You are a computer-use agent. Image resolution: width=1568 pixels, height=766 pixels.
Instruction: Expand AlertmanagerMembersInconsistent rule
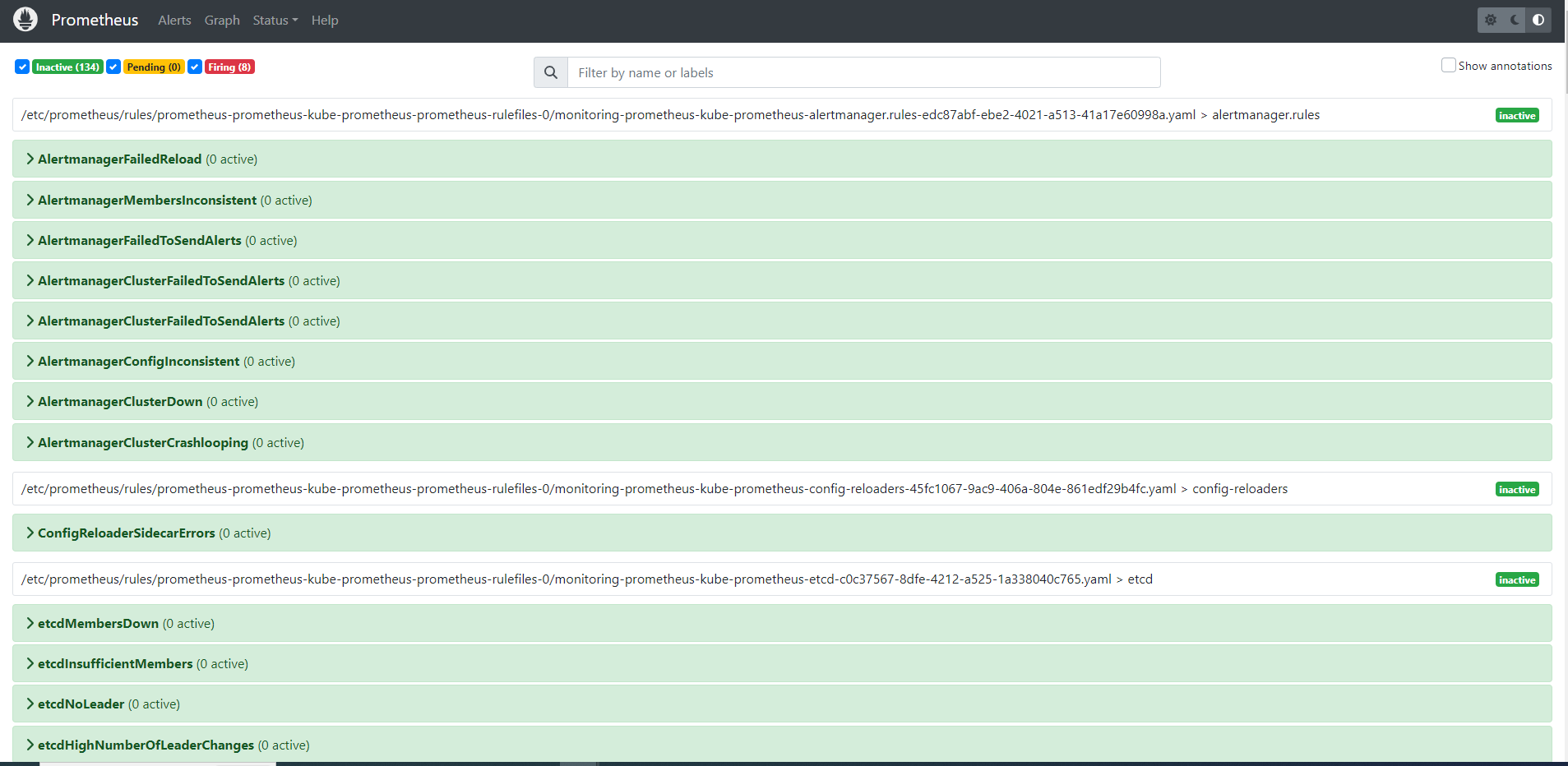click(782, 200)
